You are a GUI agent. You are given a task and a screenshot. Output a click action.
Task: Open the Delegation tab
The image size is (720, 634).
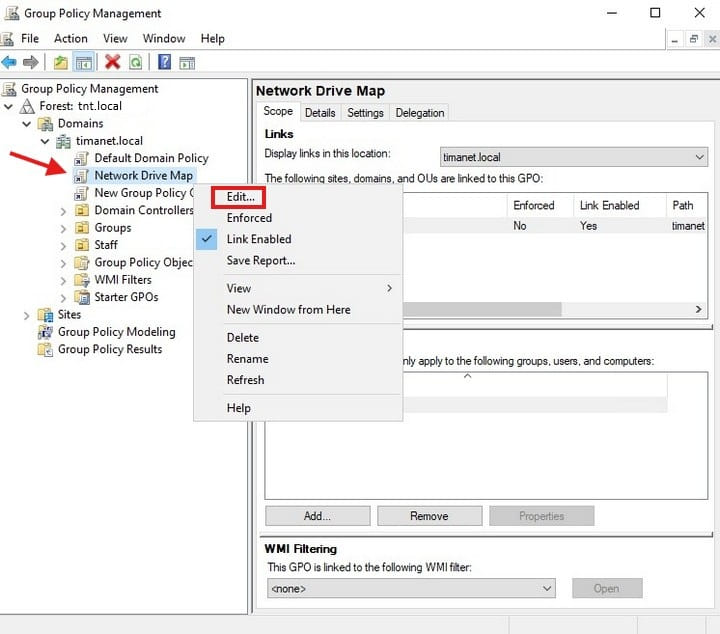coord(420,113)
